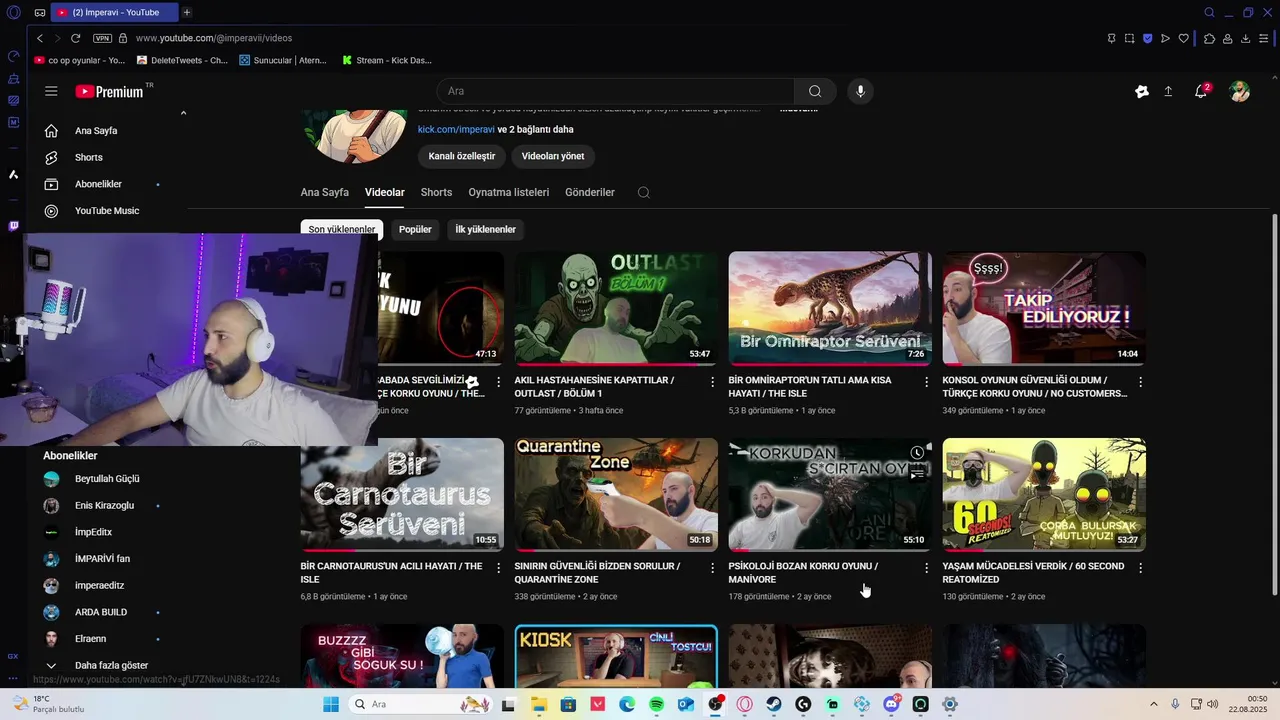Image resolution: width=1280 pixels, height=720 pixels.
Task: Open options for SINIRIN GÜVENLİĞİ video
Action: pos(713,568)
